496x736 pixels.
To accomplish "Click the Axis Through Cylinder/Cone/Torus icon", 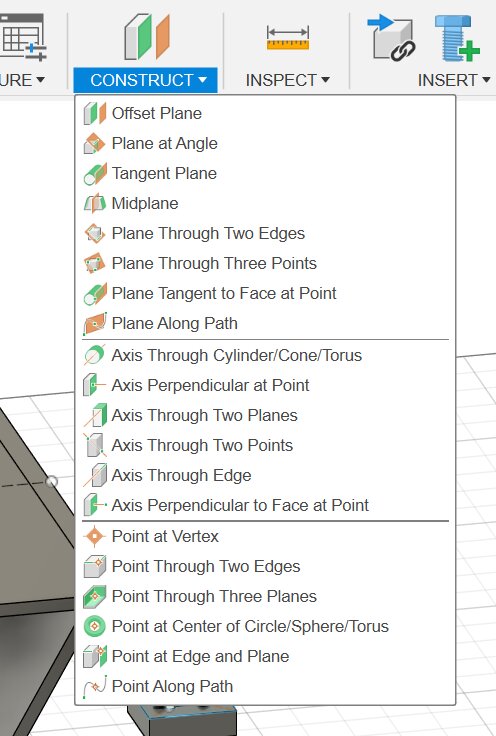I will [x=95, y=355].
